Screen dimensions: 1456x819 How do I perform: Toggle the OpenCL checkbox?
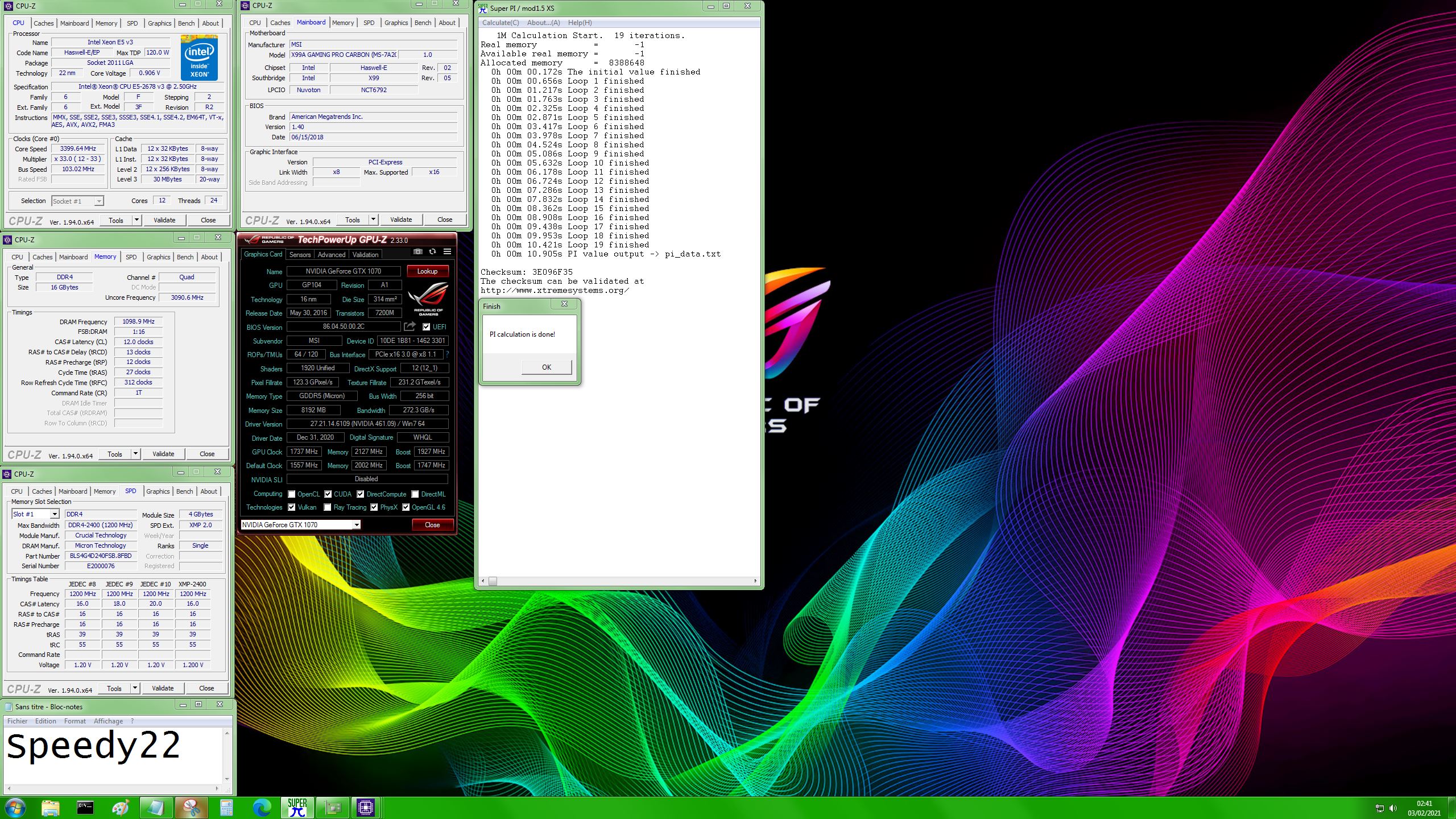point(292,494)
